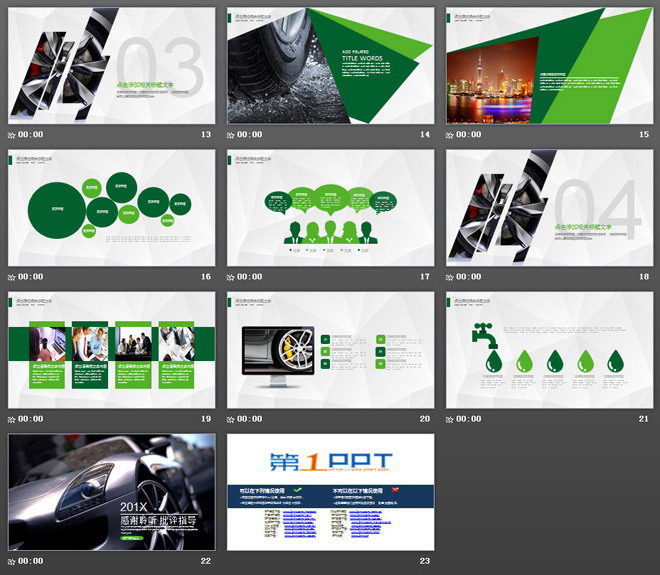The image size is (660, 575).
Task: Click the transition star icon under slide 19
Action: pos(12,419)
